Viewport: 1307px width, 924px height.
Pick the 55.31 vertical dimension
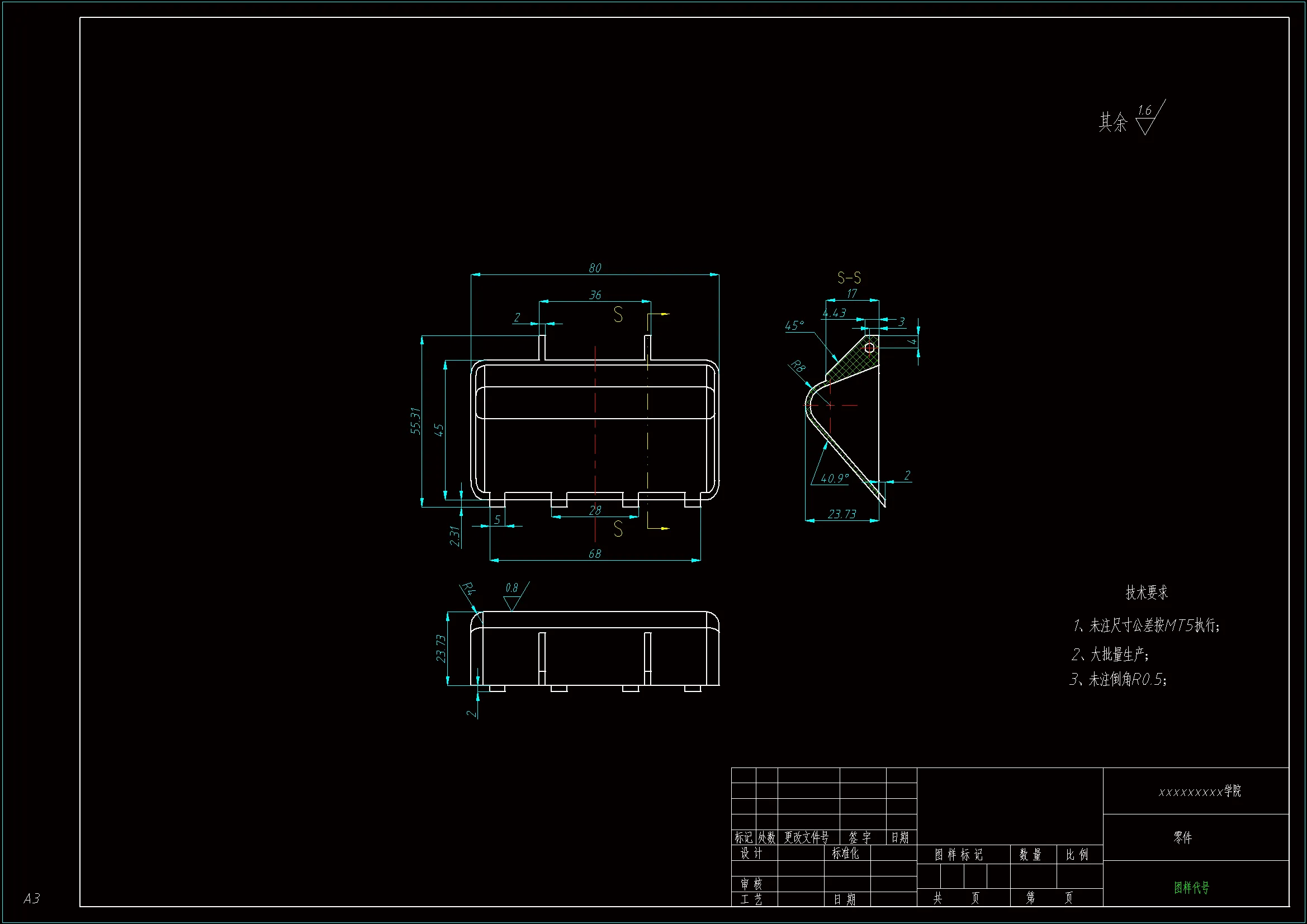pos(416,421)
